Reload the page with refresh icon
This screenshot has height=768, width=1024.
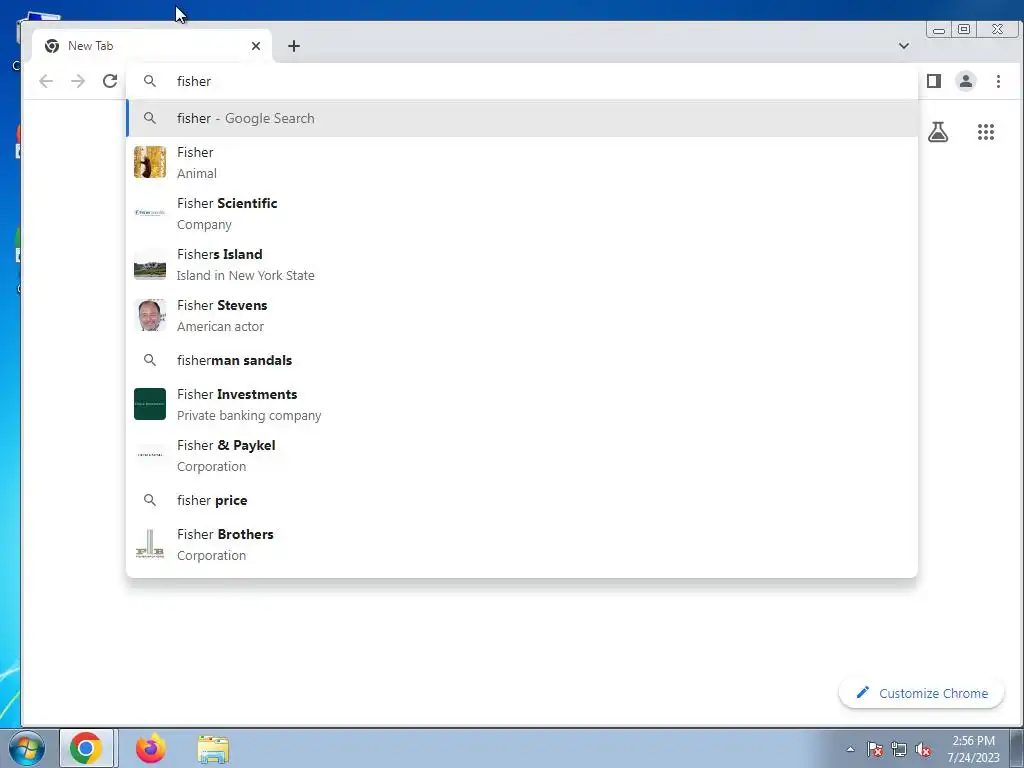(110, 81)
